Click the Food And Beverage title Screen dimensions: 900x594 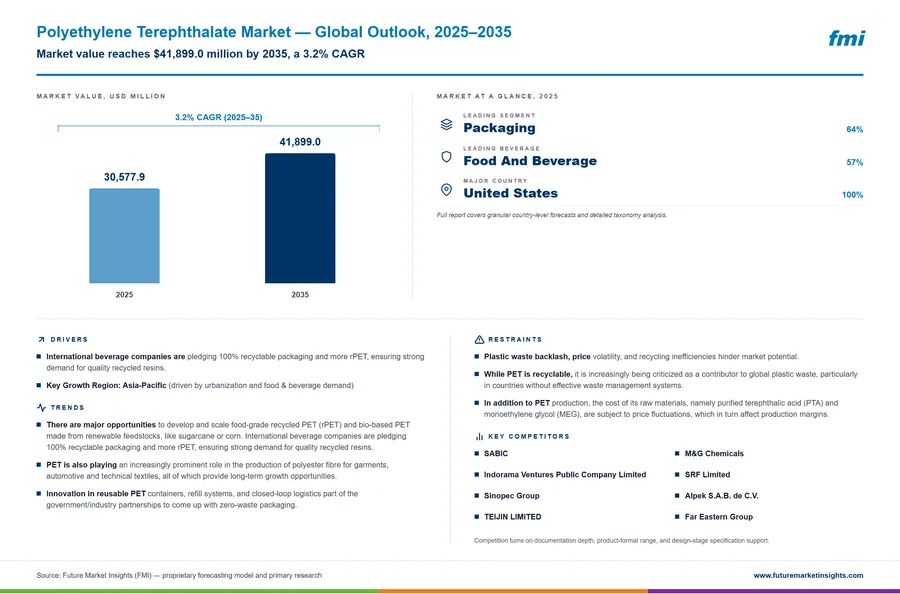coord(530,161)
